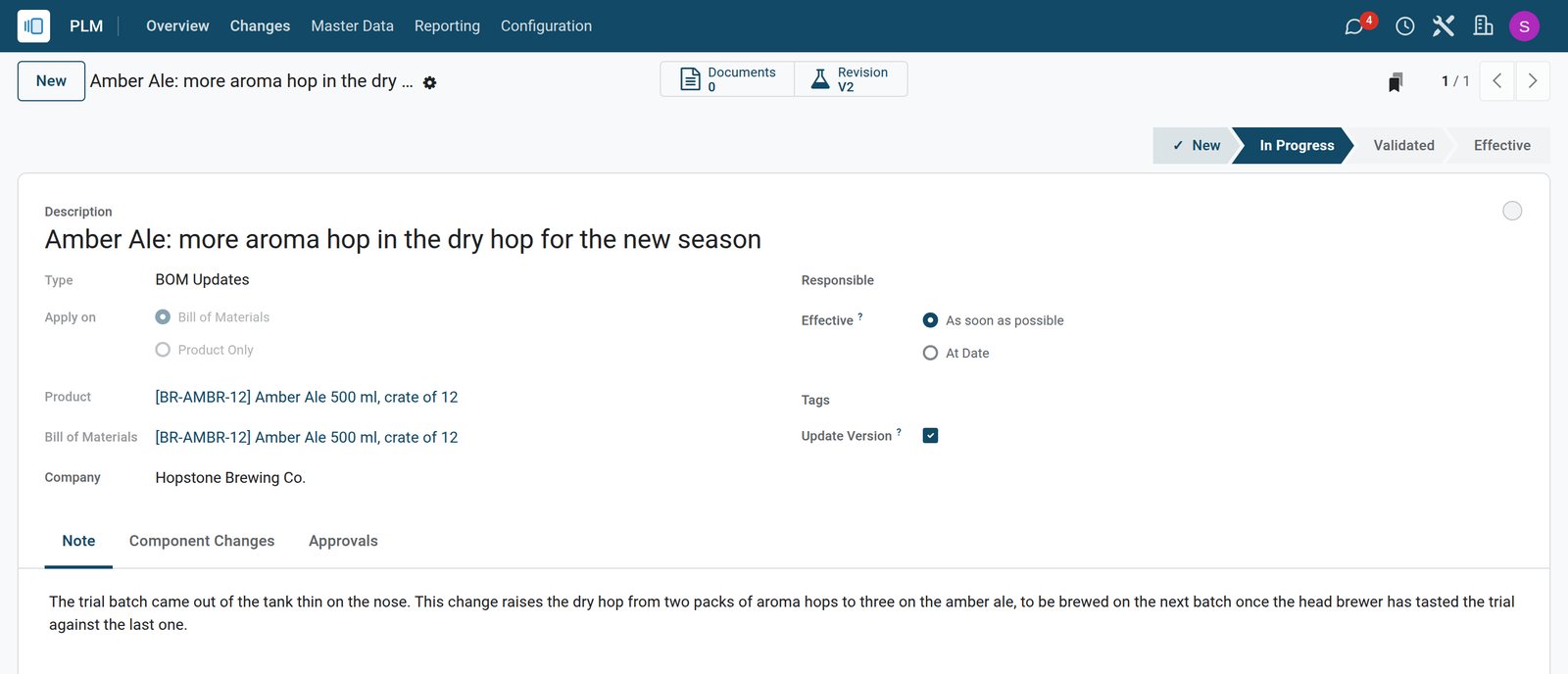The height and width of the screenshot is (674, 1568).
Task: Open the user avatar menu
Action: [1524, 26]
